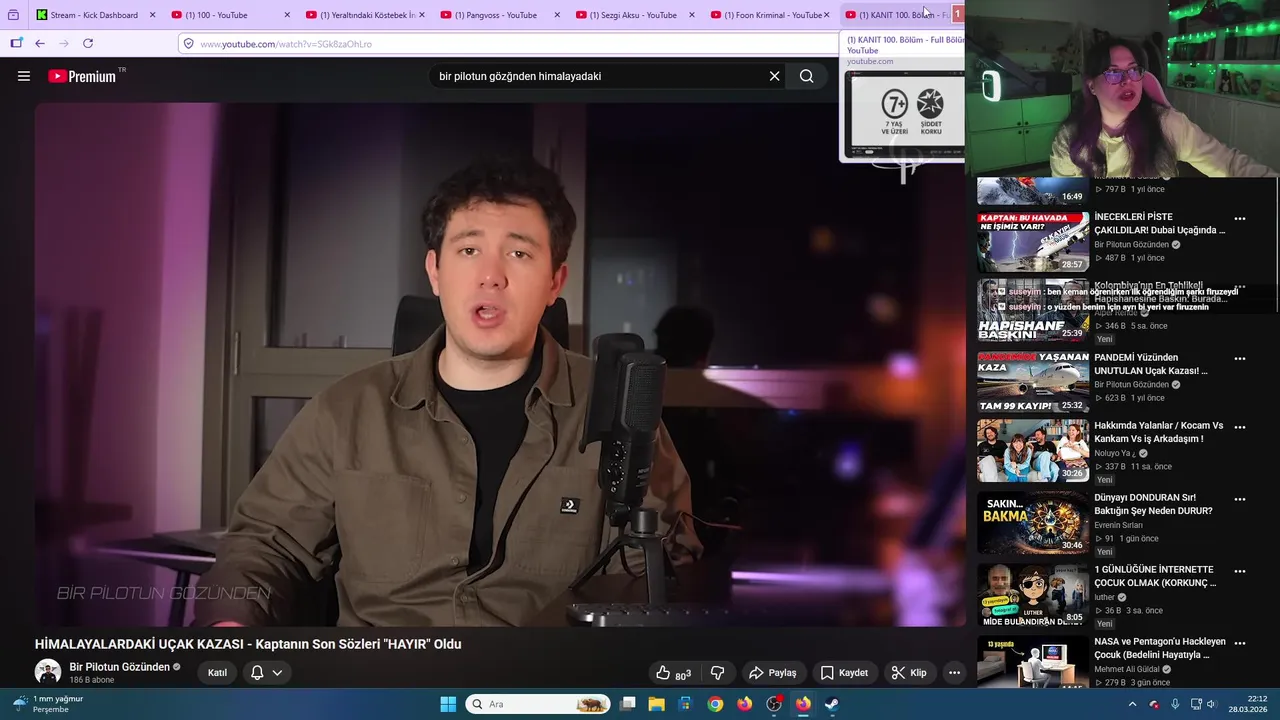Run search with magnifier button
The height and width of the screenshot is (720, 1280).
807,76
